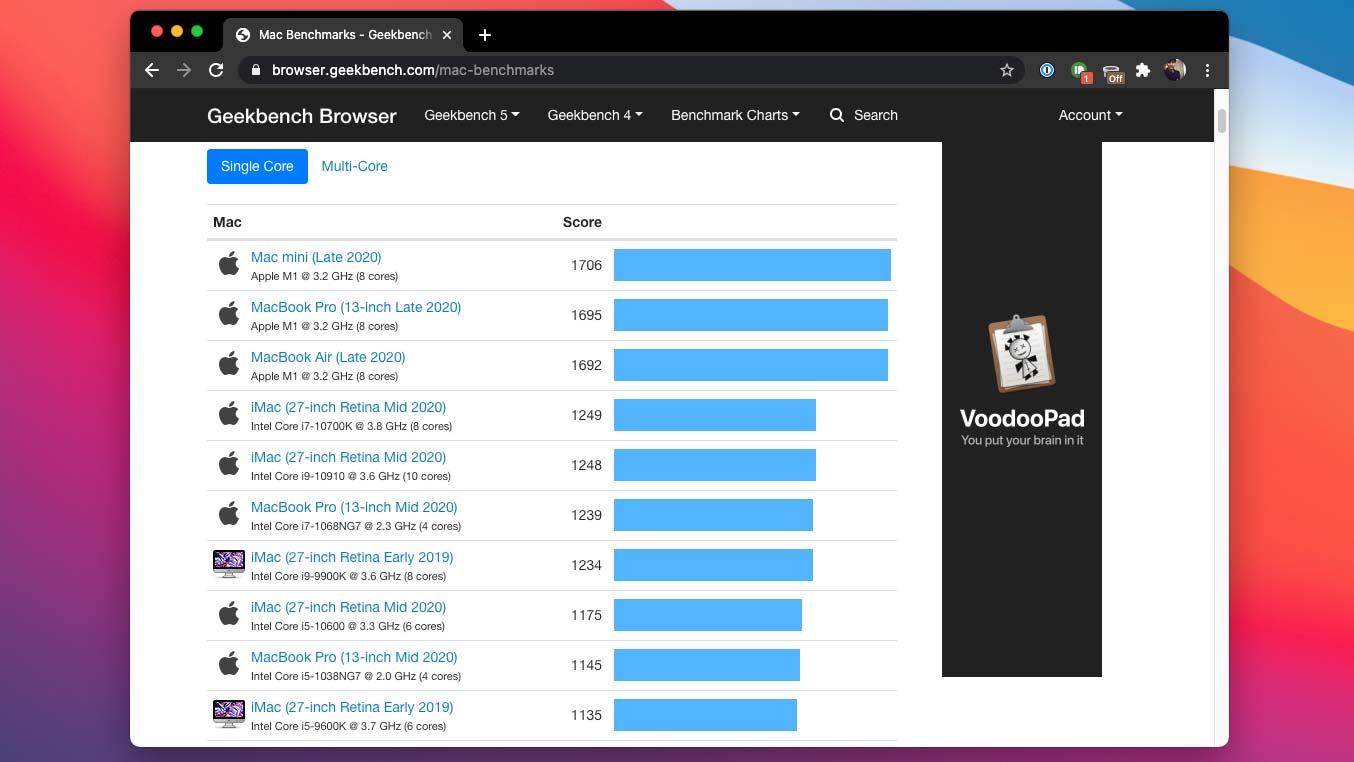Viewport: 1354px width, 762px height.
Task: Click the Mac column header
Action: [227, 222]
